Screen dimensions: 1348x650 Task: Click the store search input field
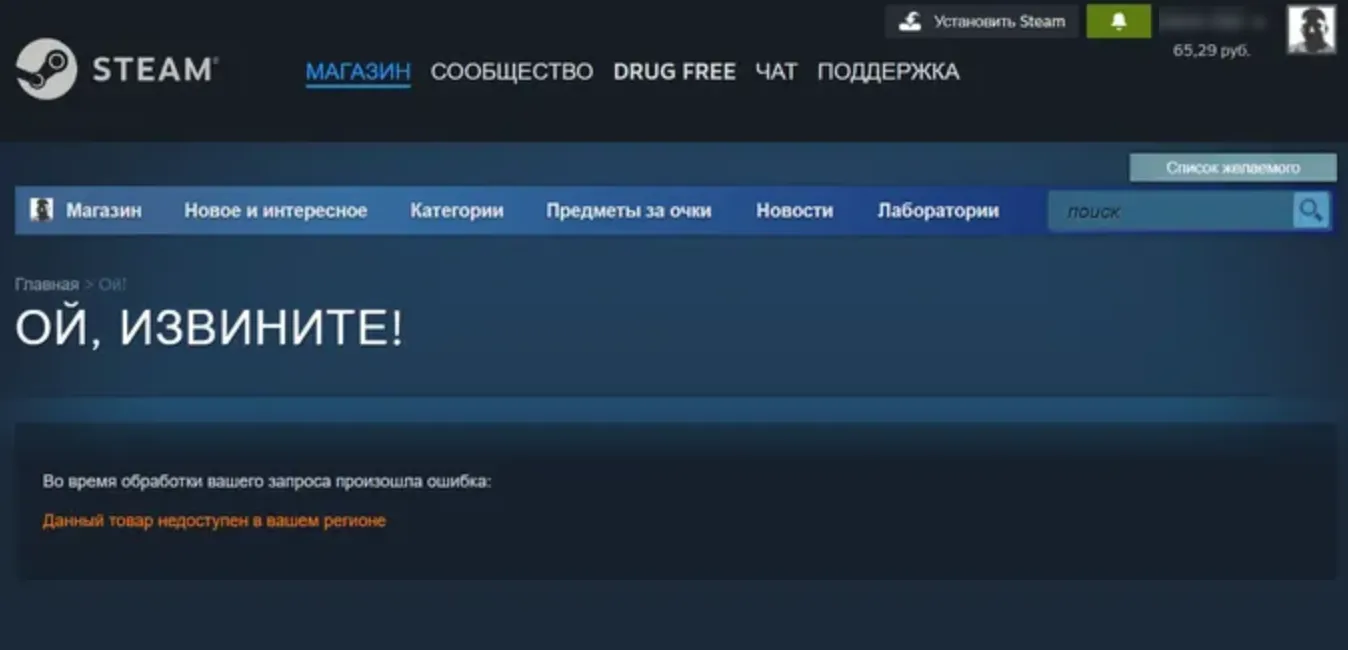(1171, 211)
